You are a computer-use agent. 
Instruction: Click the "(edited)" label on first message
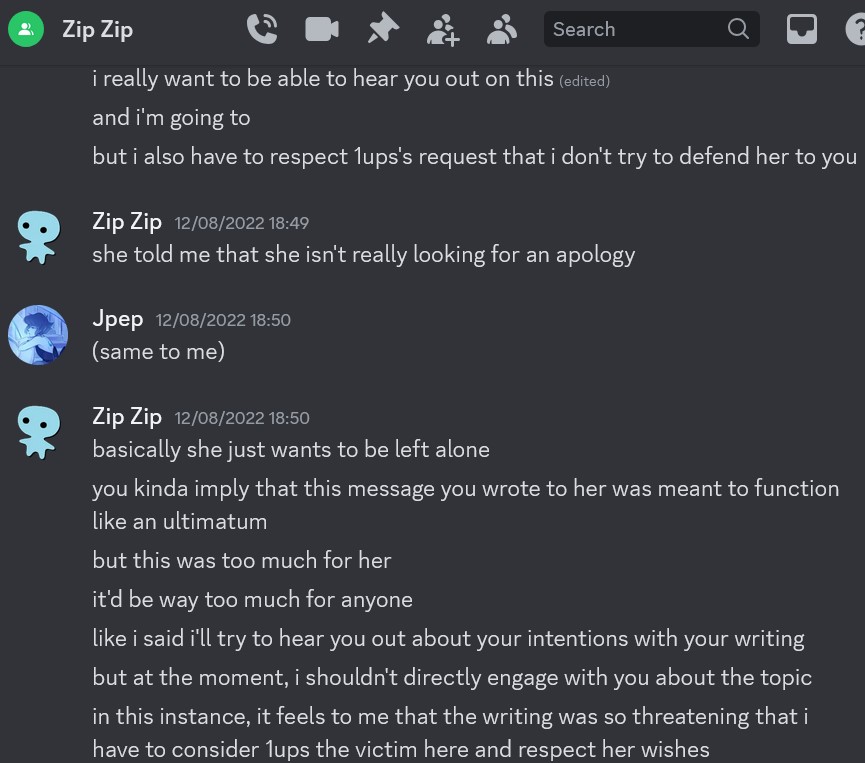(585, 81)
